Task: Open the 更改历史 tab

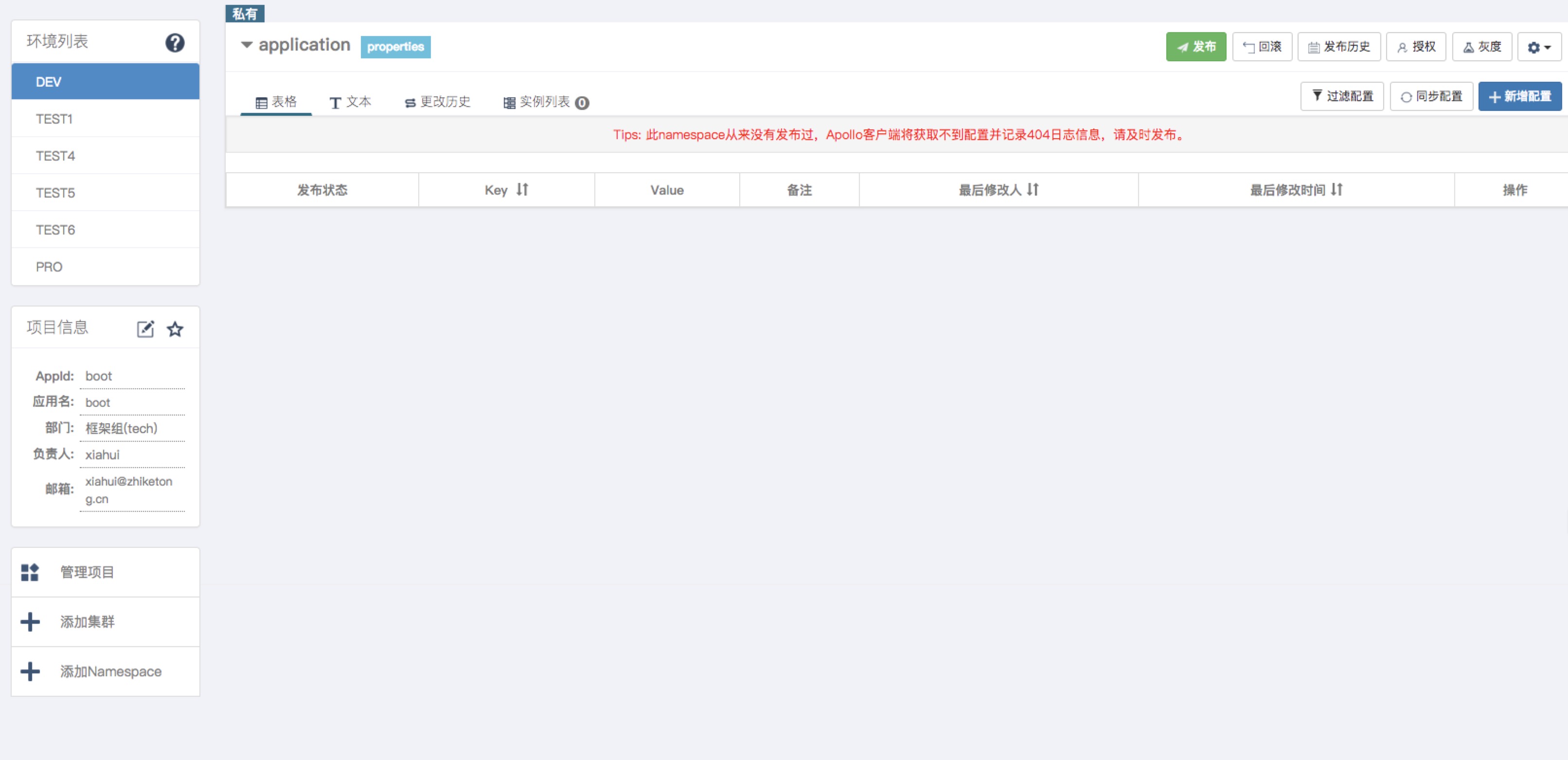Action: (438, 102)
